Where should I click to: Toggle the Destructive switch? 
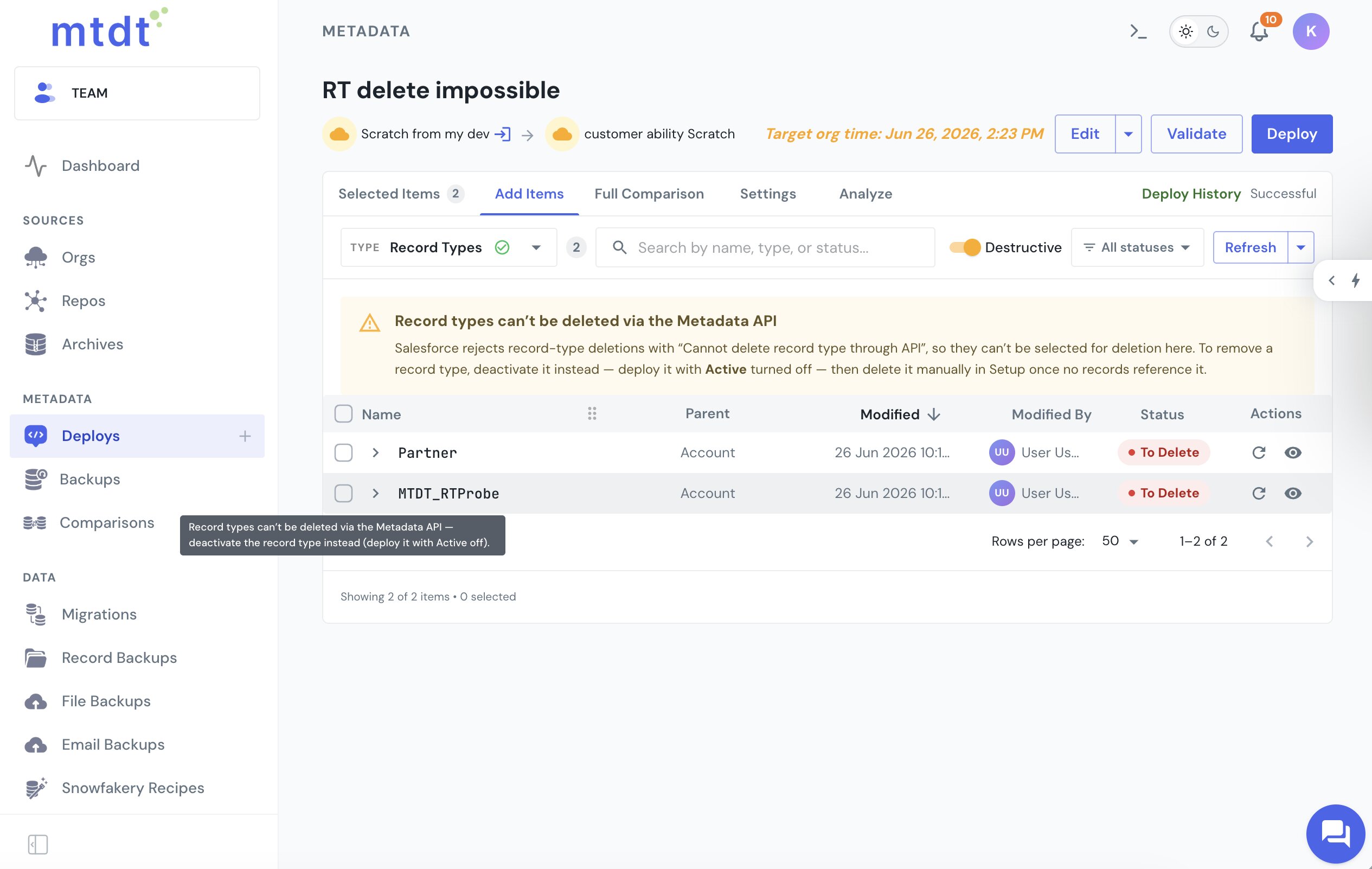[x=965, y=247]
